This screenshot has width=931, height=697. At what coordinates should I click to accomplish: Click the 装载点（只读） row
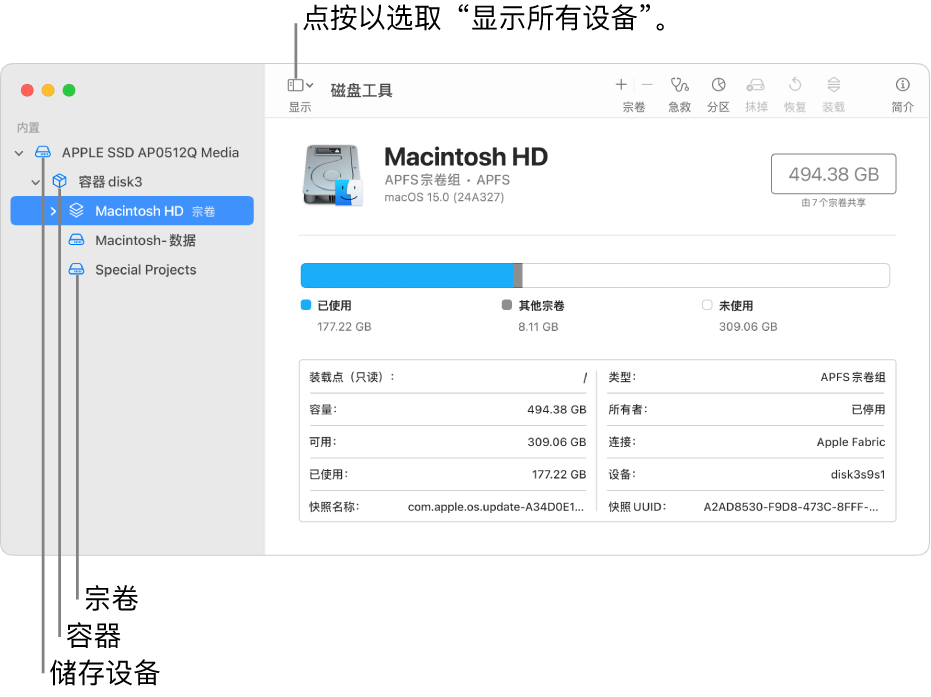(448, 377)
